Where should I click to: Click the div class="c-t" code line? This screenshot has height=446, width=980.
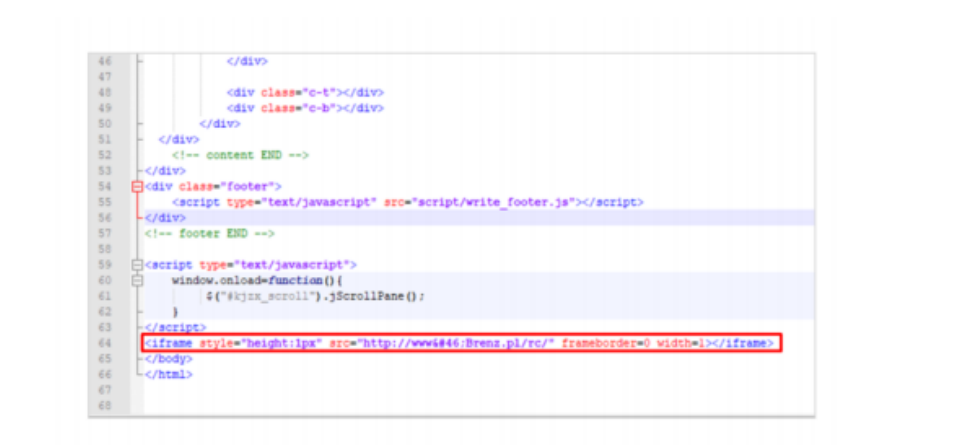(305, 92)
